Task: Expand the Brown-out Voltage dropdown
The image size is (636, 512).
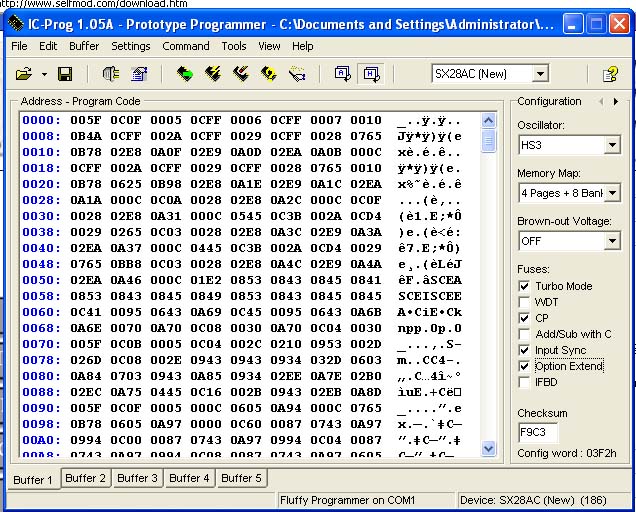Action: (x=612, y=241)
